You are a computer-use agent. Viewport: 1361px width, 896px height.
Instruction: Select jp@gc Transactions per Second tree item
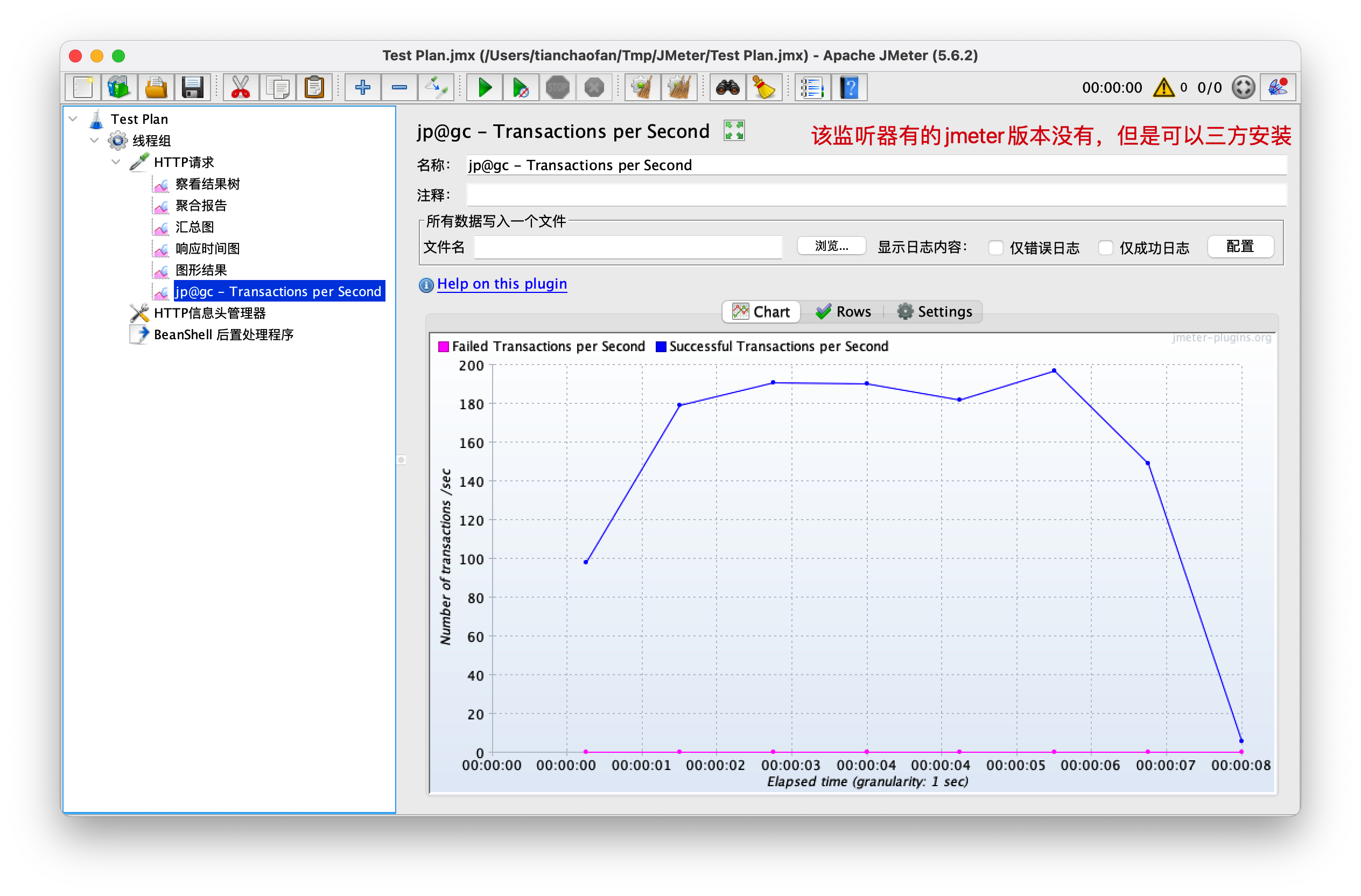pyautogui.click(x=279, y=291)
